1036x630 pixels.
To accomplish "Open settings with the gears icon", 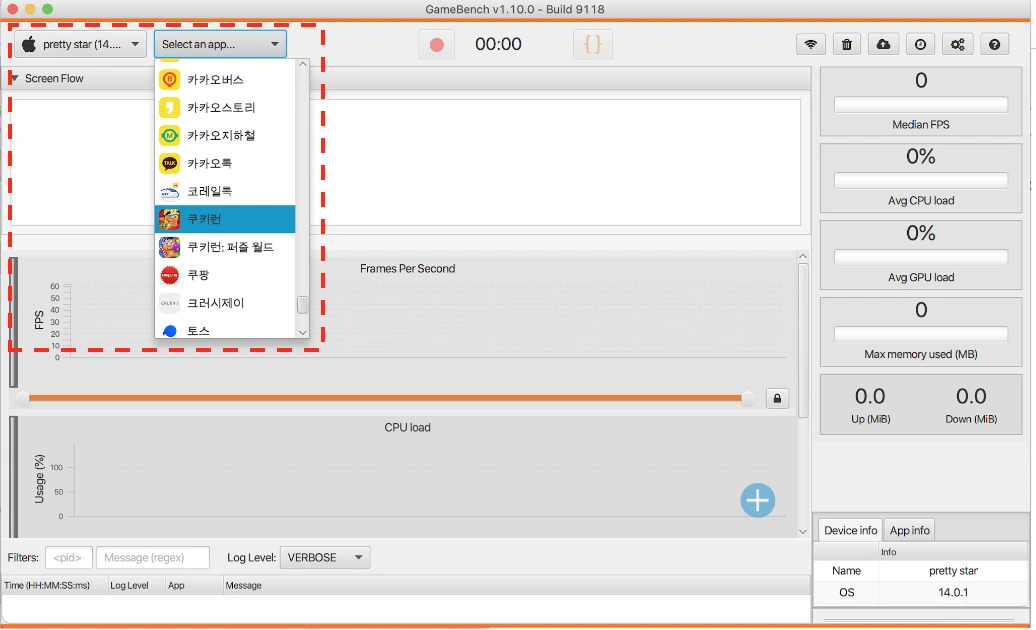I will [957, 44].
